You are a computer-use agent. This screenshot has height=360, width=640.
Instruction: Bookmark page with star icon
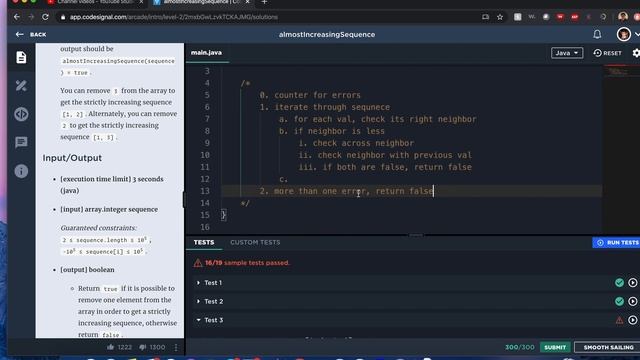pos(500,17)
